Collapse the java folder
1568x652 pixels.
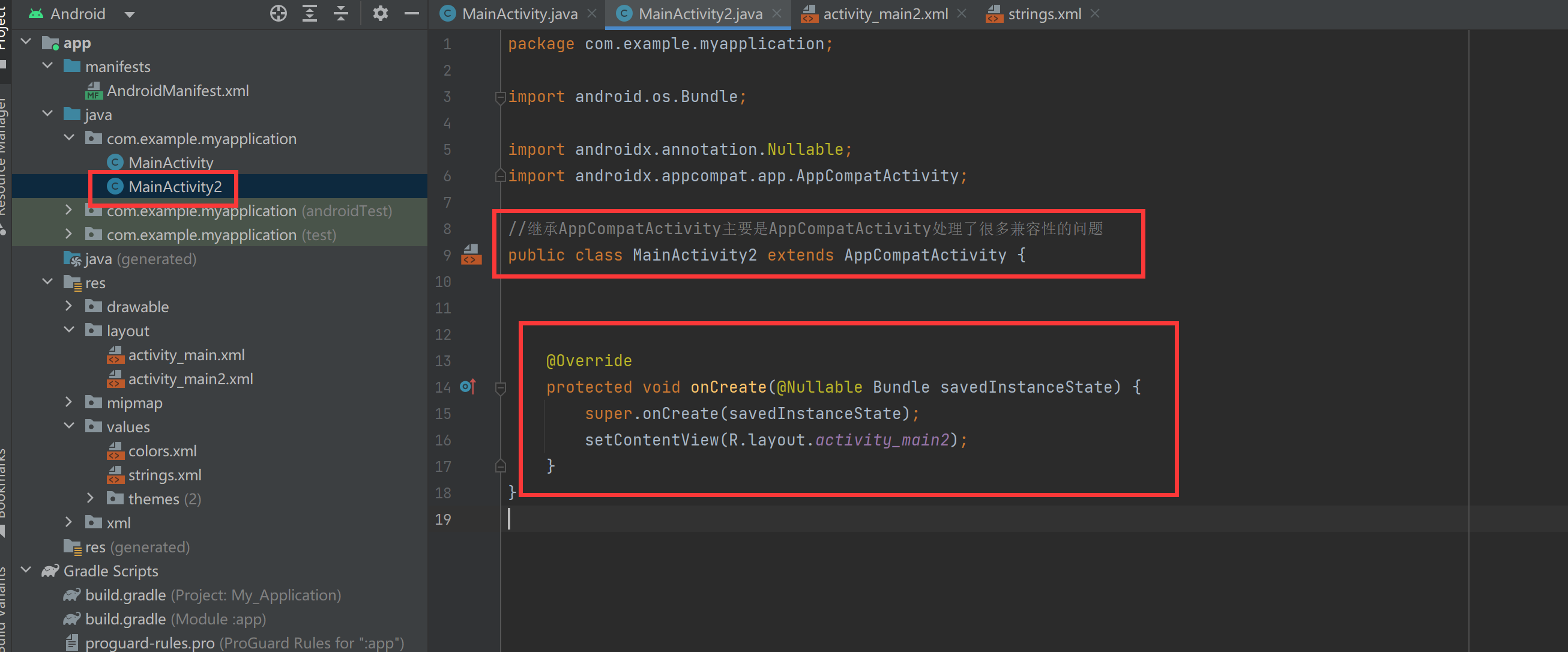48,114
